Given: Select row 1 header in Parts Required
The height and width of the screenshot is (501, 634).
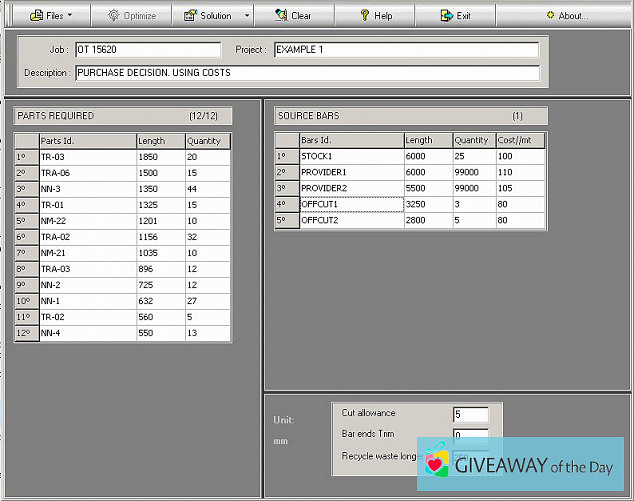Looking at the screenshot, I should pyautogui.click(x=25, y=157).
